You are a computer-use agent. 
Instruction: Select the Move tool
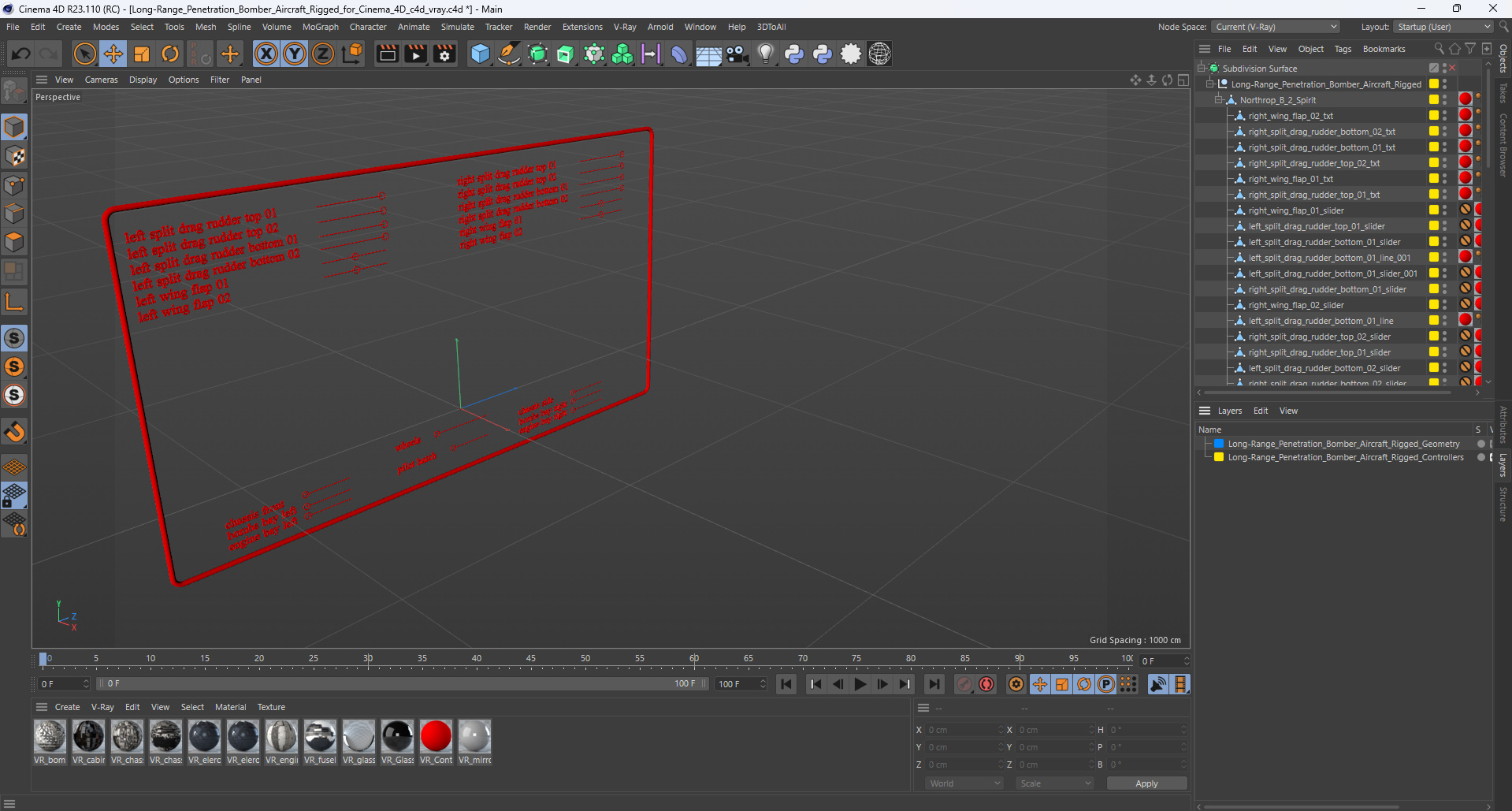coord(113,54)
